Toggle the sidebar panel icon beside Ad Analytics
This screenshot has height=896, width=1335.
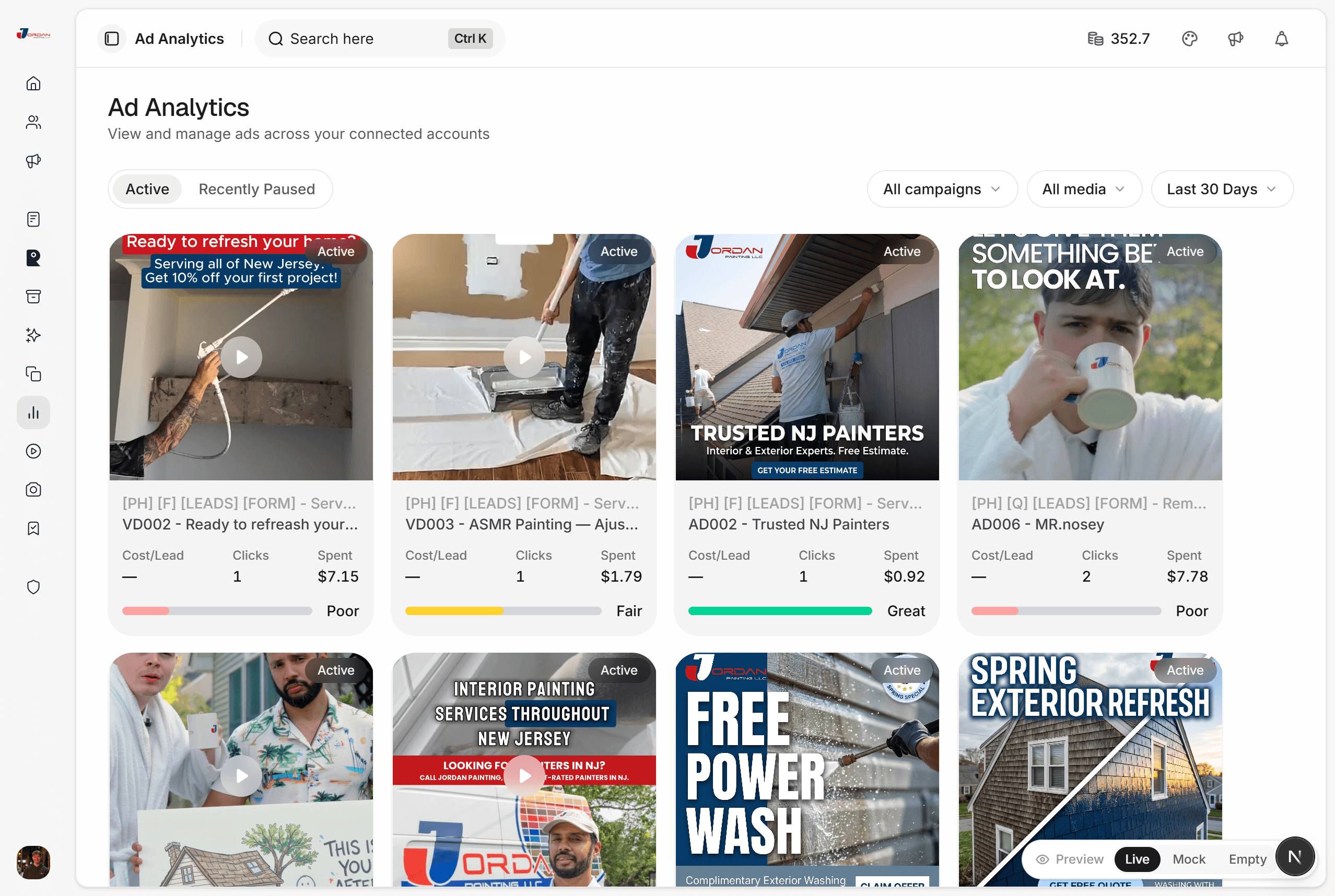coord(112,38)
